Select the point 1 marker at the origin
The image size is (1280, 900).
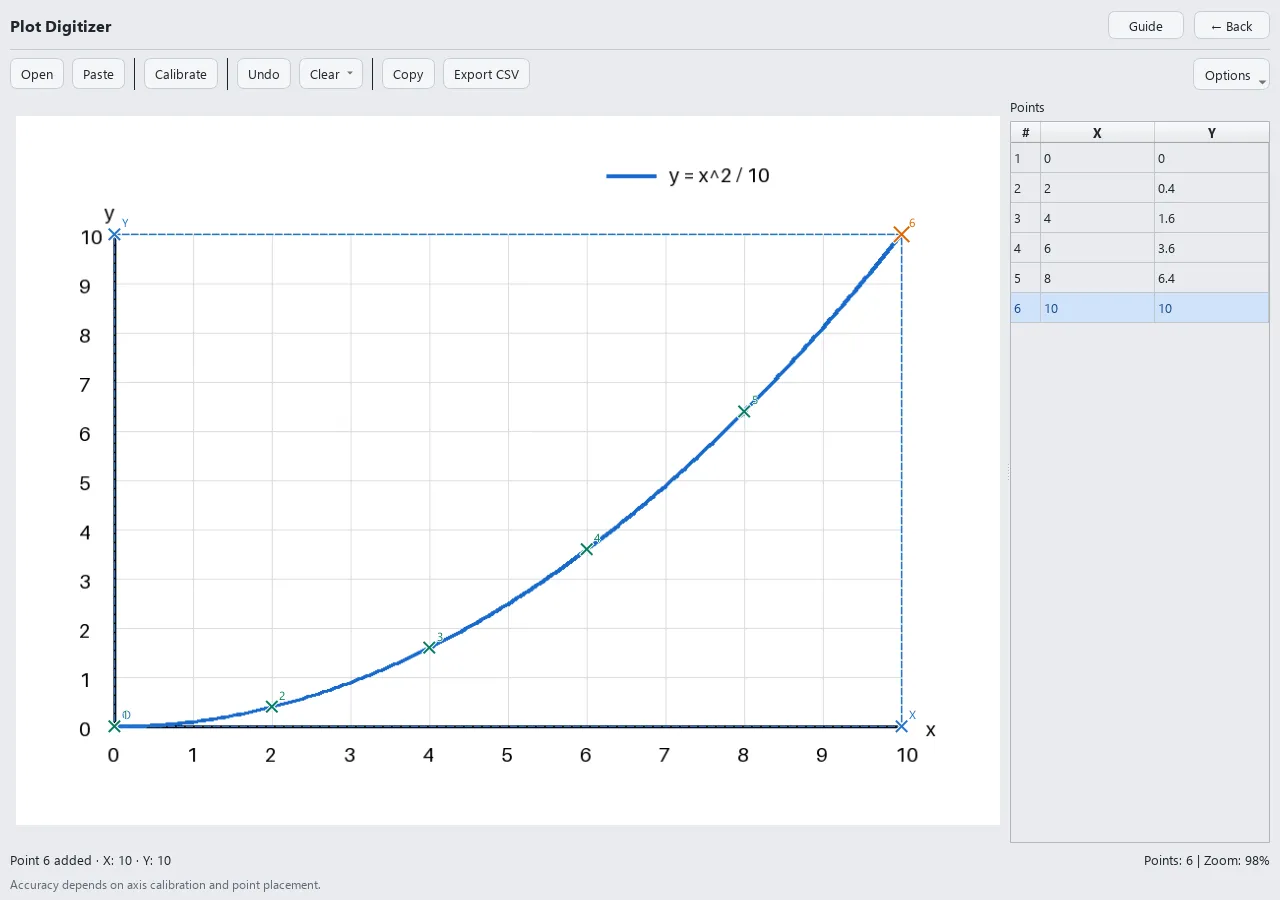tap(115, 726)
